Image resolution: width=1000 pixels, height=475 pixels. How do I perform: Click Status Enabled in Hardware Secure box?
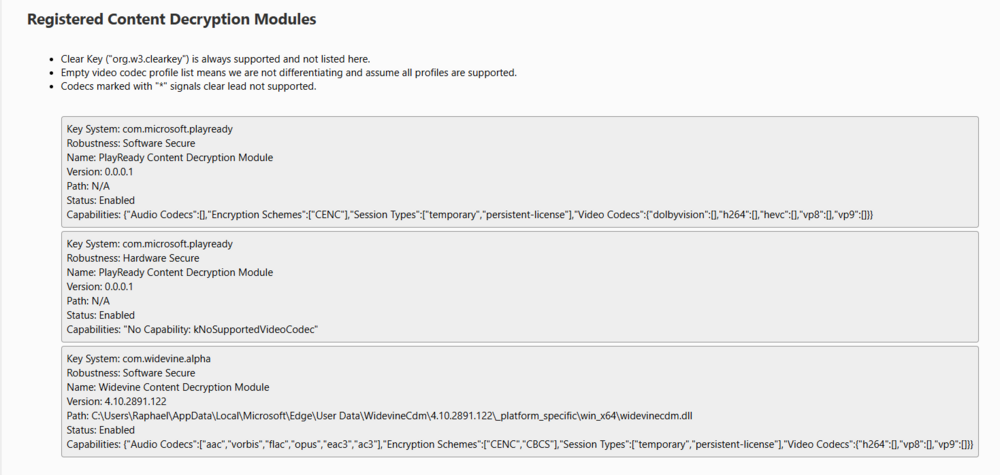(x=100, y=315)
